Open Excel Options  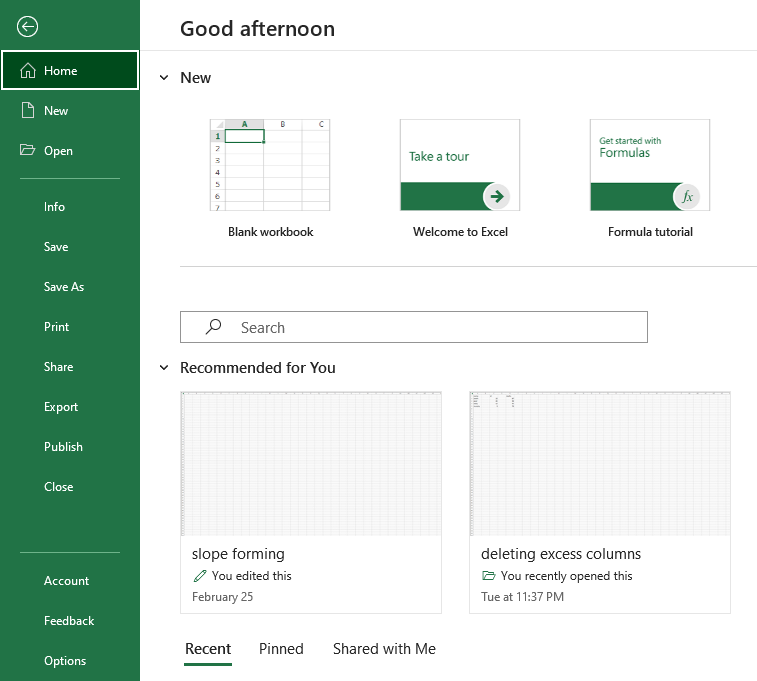click(65, 661)
